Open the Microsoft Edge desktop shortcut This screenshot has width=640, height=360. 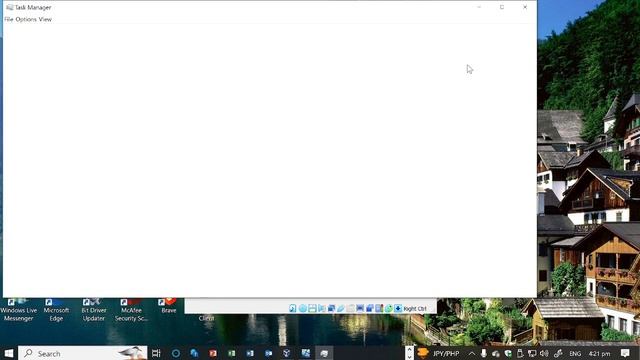(x=56, y=310)
